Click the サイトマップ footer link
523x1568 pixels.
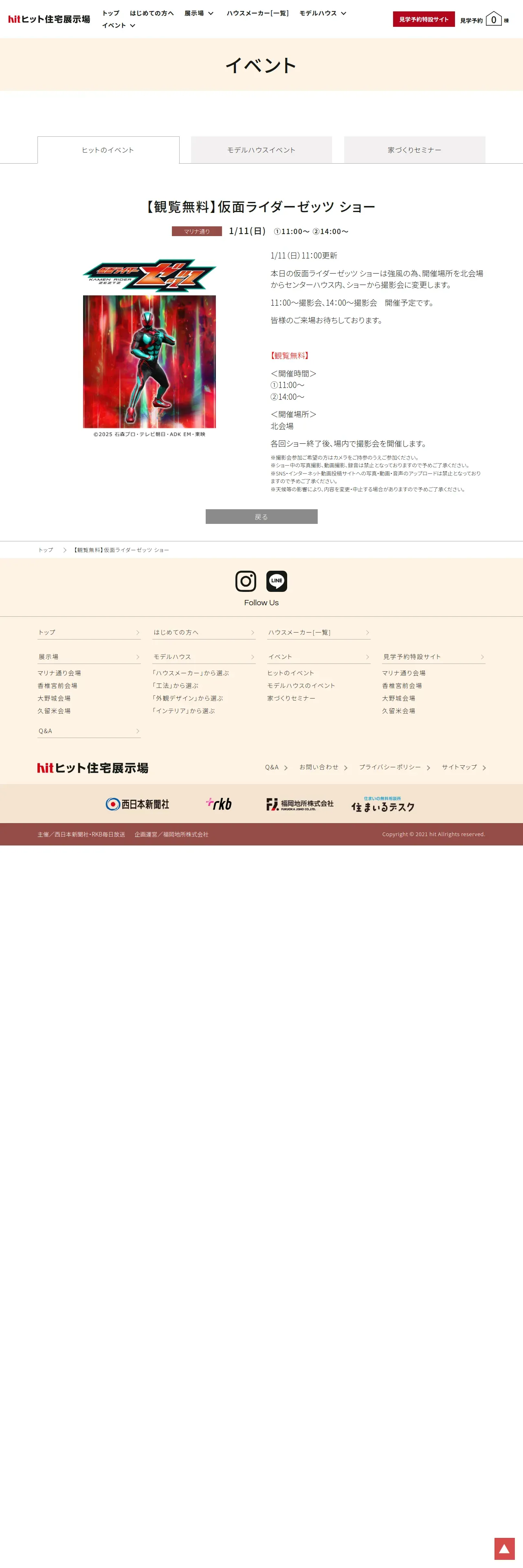point(464,768)
